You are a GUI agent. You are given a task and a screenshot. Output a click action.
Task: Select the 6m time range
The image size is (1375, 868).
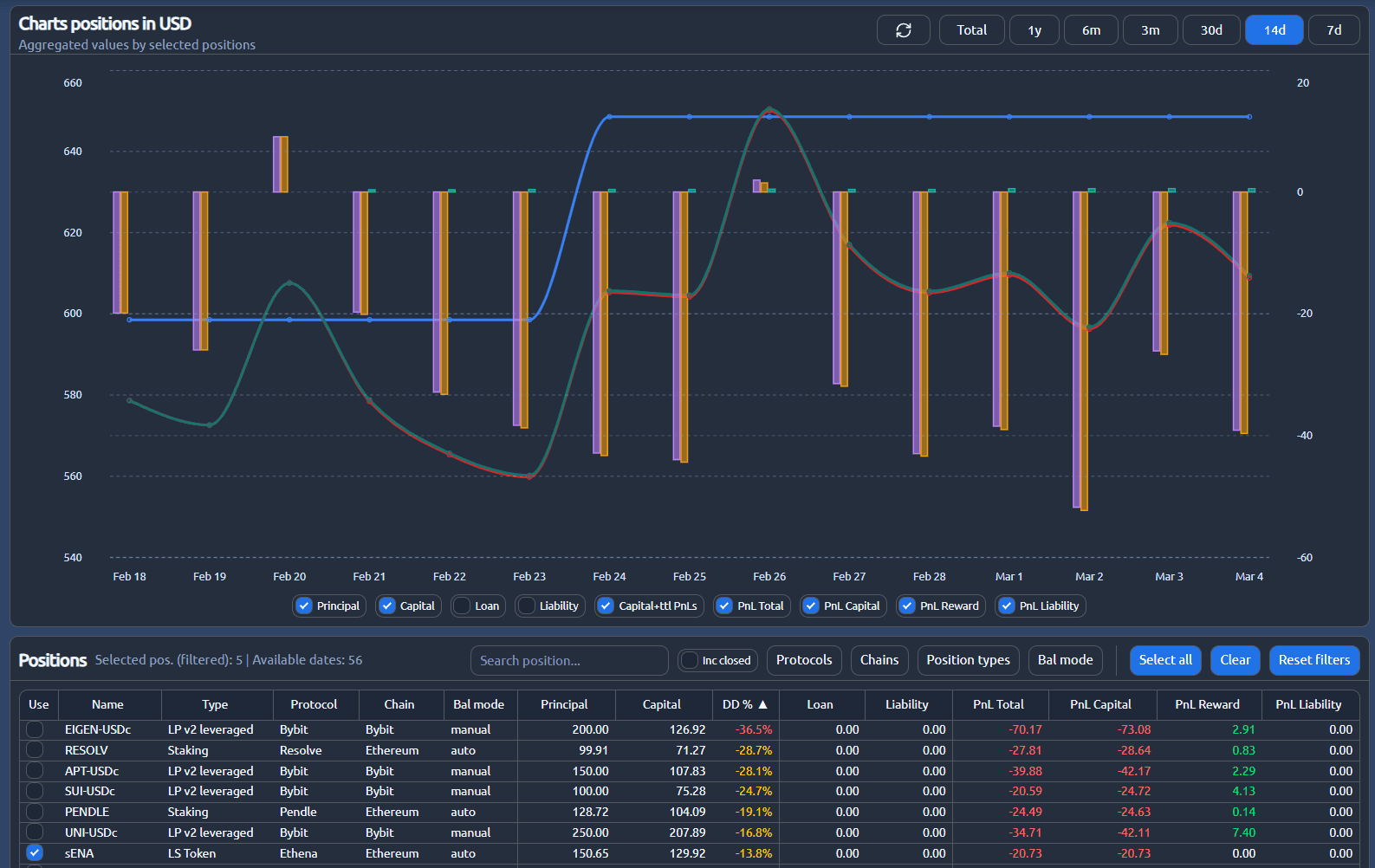(x=1091, y=30)
